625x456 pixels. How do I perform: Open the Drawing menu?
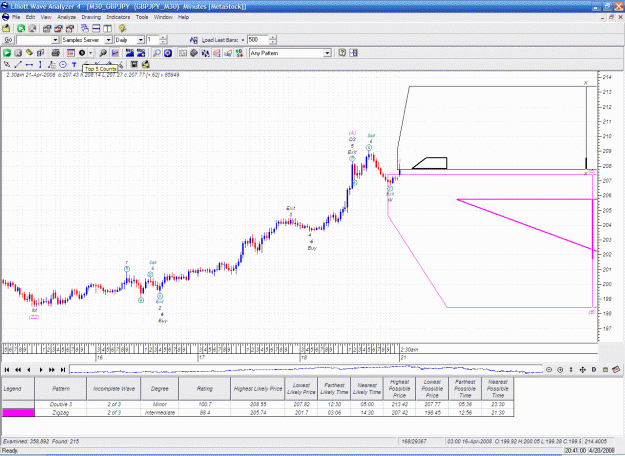pyautogui.click(x=91, y=17)
